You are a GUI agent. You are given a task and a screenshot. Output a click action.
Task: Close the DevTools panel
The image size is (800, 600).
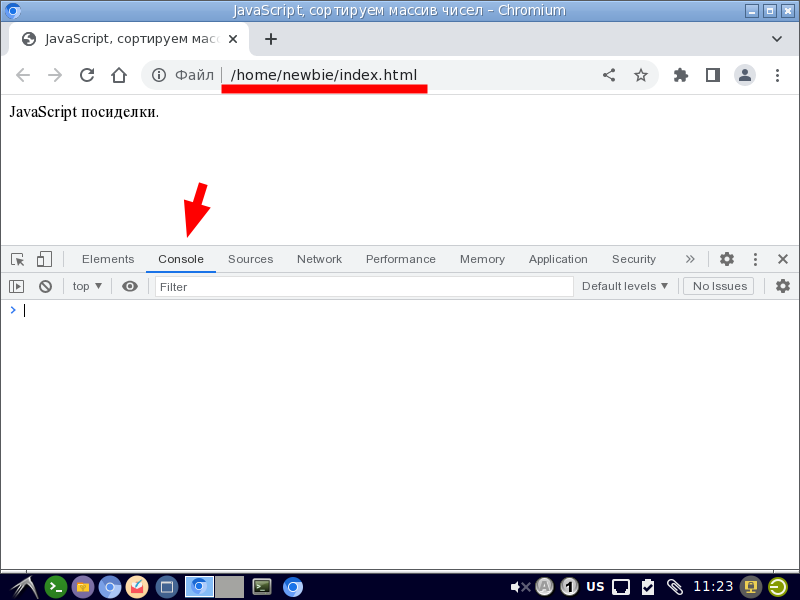(x=783, y=259)
